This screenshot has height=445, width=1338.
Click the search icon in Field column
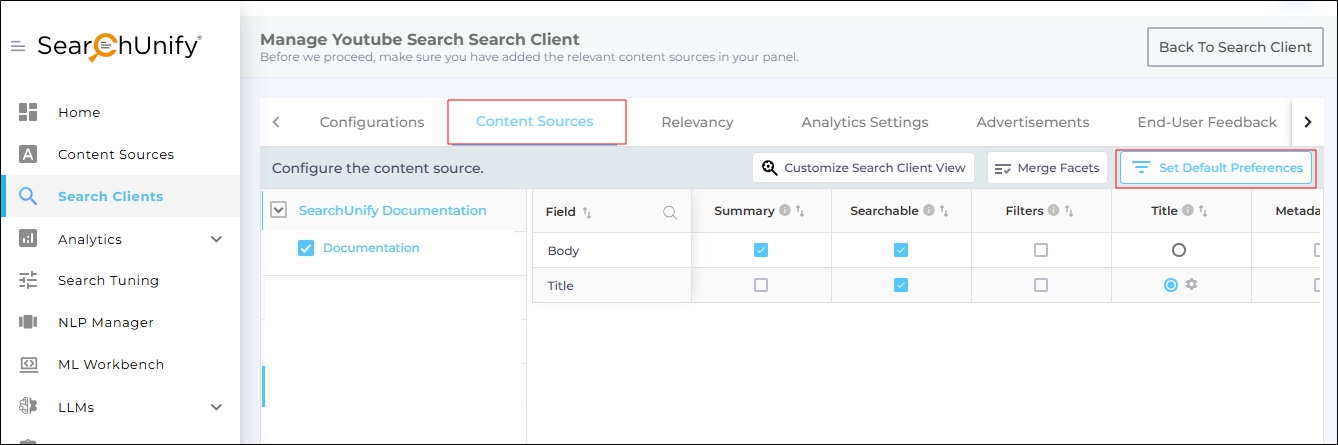point(670,212)
